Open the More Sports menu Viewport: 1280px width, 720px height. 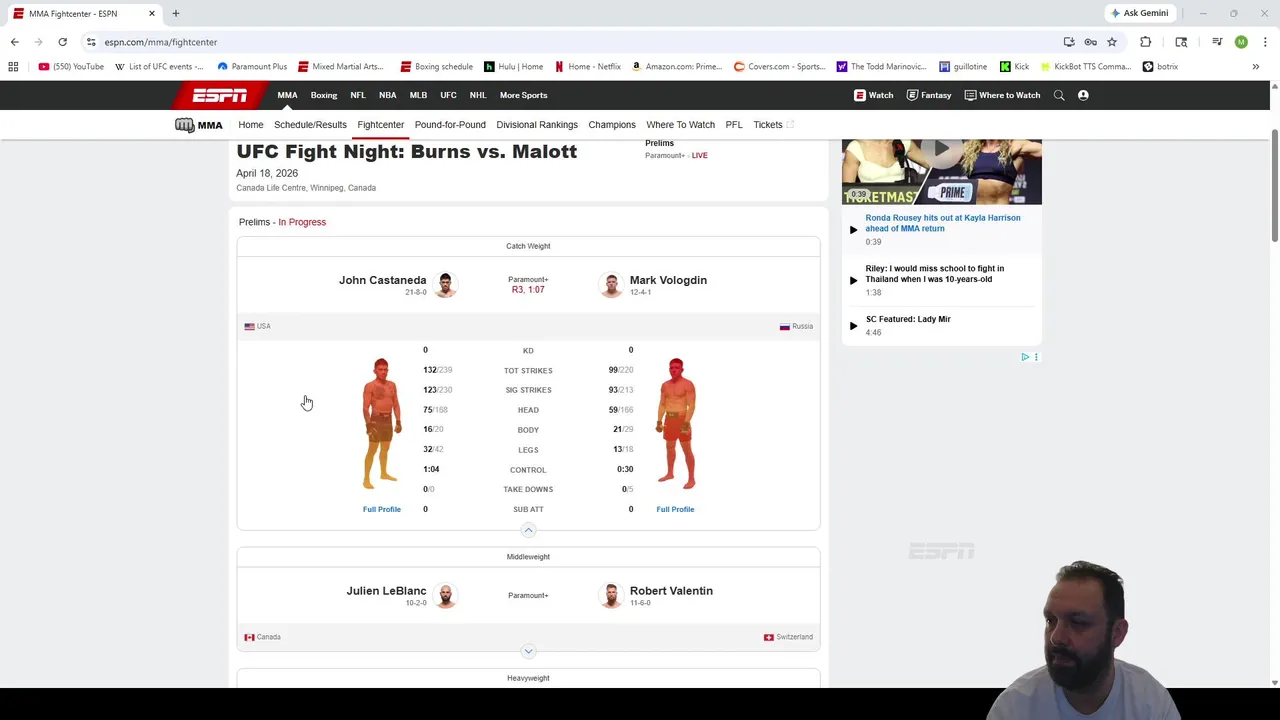523,95
